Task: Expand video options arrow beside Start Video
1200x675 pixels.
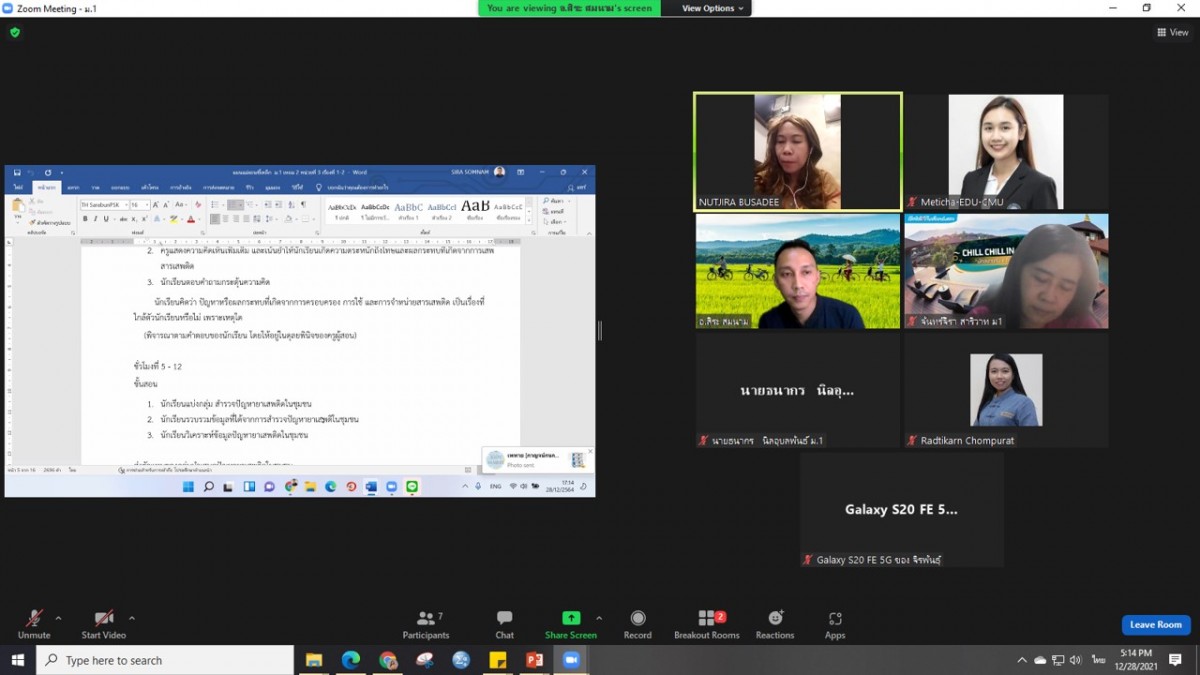Action: (132, 618)
